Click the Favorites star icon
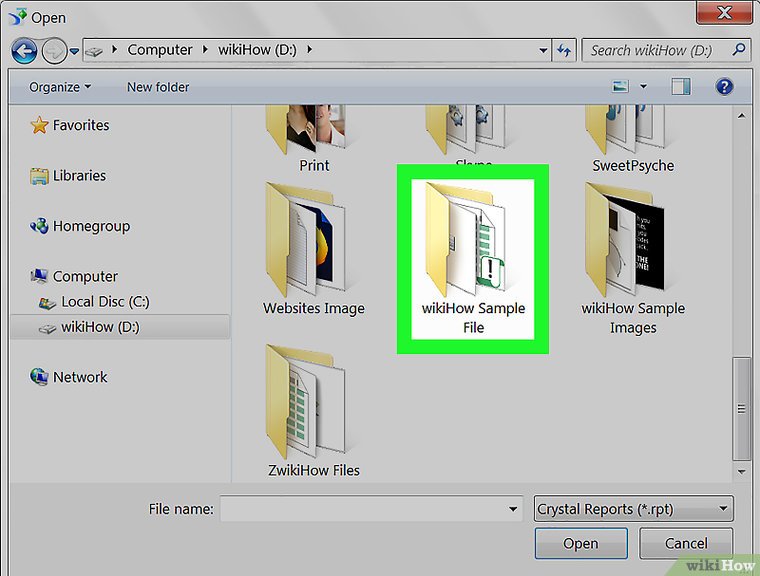 39,125
